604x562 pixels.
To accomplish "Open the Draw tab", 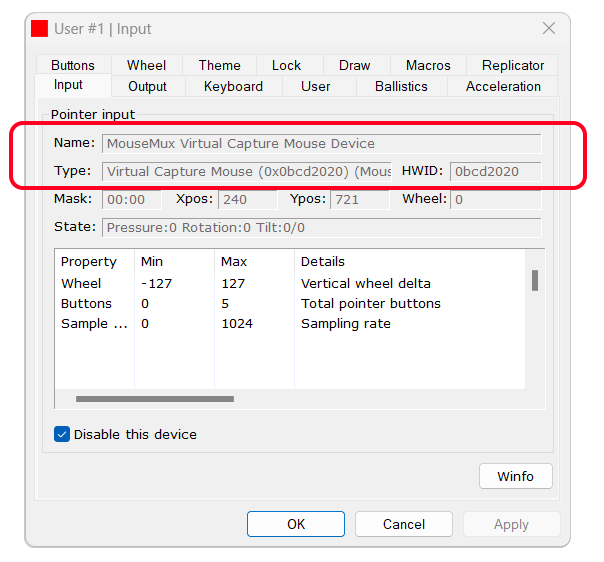I will coord(354,65).
